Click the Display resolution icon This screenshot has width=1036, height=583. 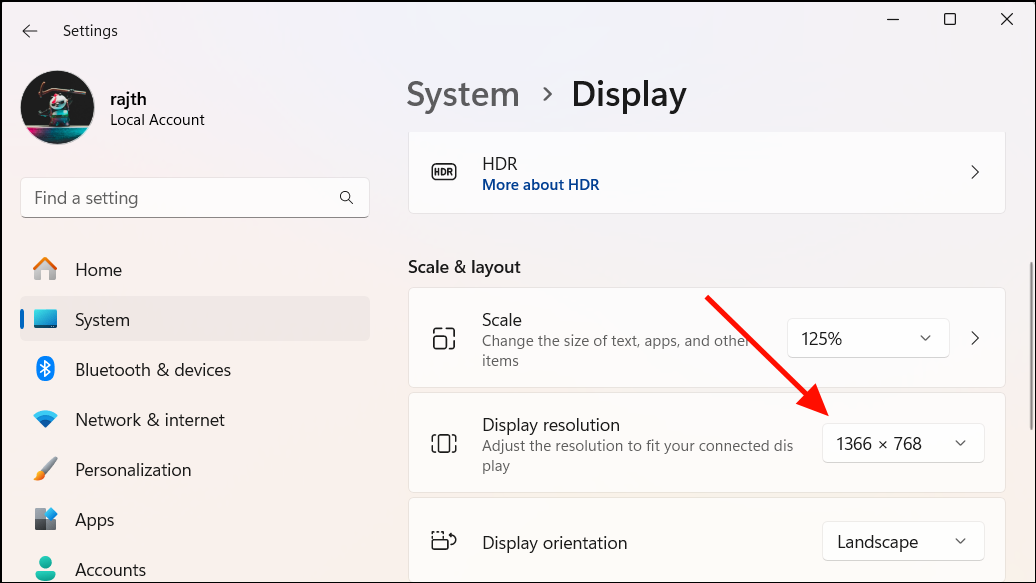pos(443,442)
